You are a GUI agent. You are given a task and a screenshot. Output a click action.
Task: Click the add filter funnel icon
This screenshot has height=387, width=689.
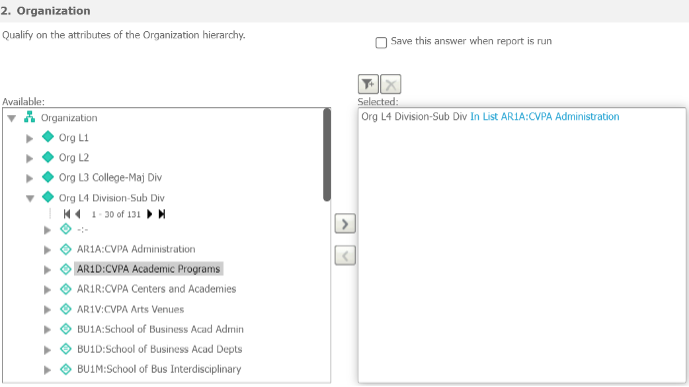point(368,84)
